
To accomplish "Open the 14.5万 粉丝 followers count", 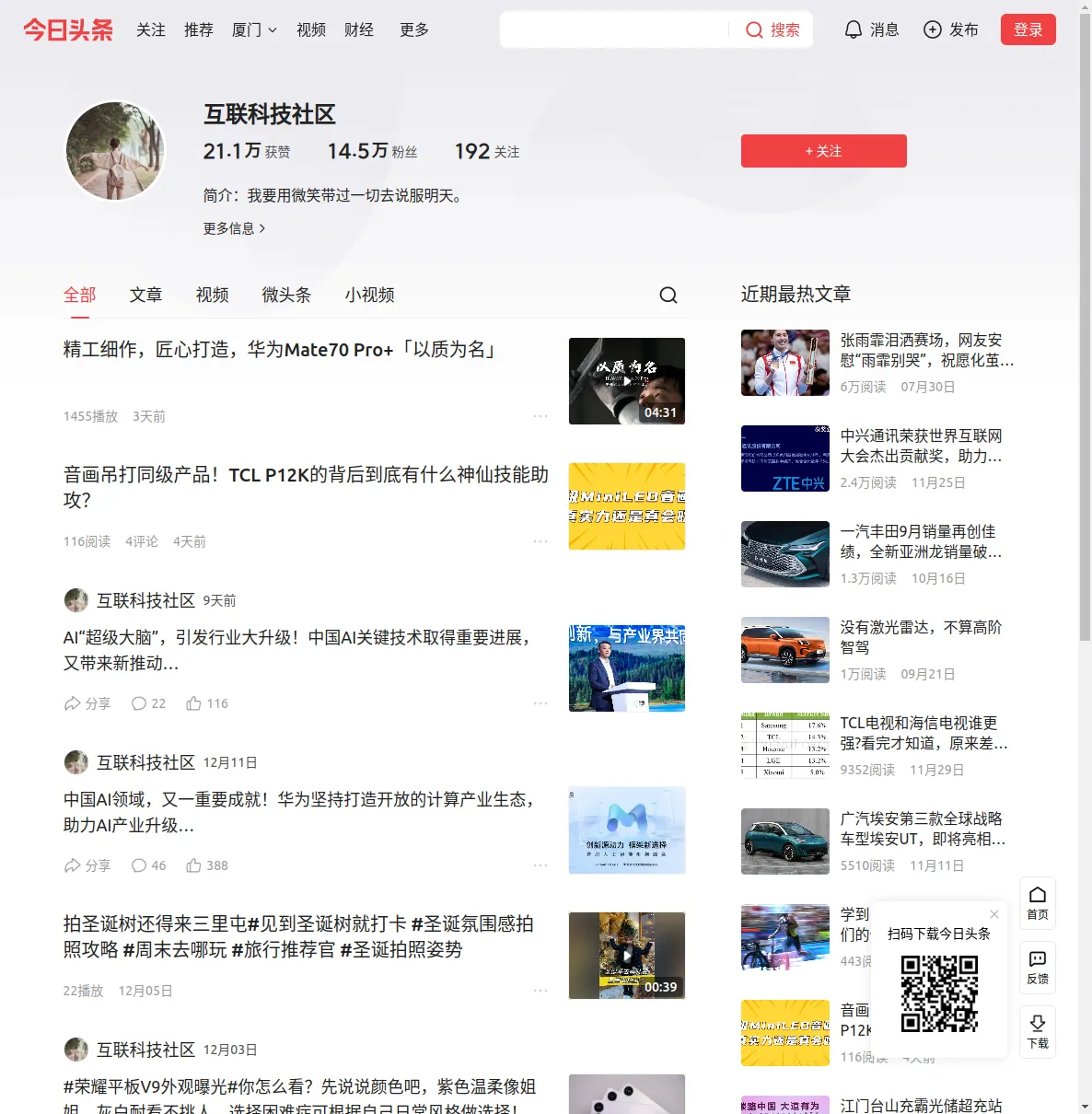I will pos(373,151).
